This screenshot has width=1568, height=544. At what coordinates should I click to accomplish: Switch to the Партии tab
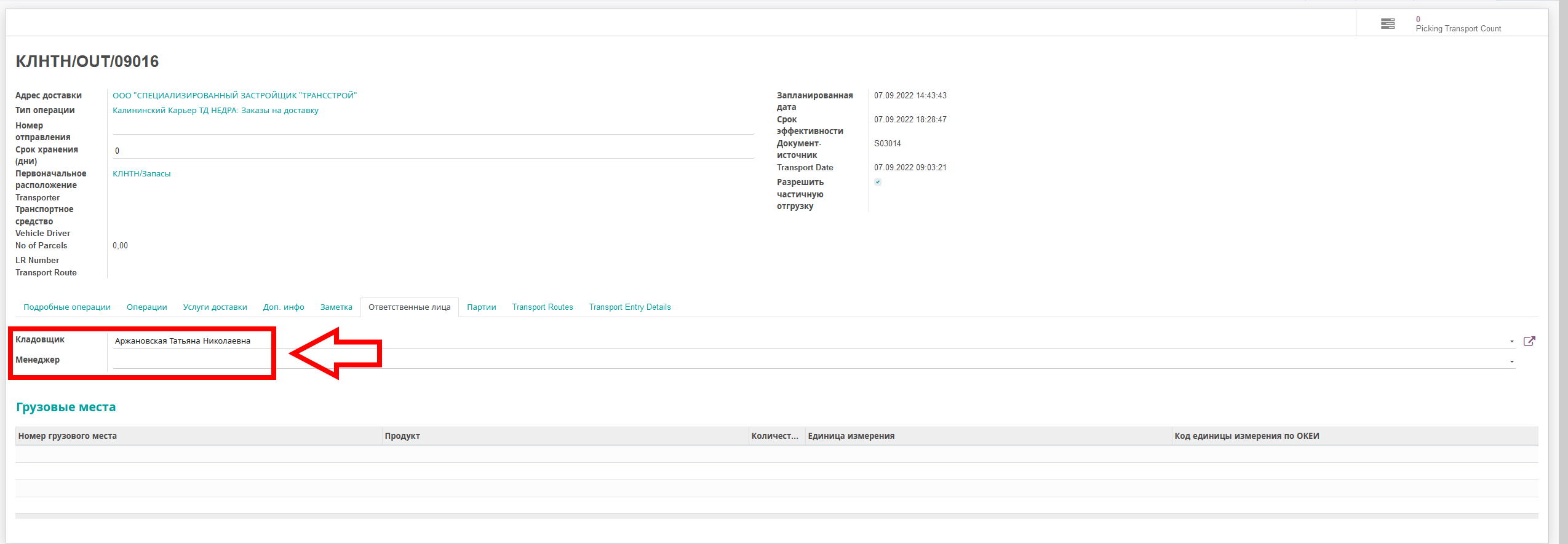pos(481,307)
